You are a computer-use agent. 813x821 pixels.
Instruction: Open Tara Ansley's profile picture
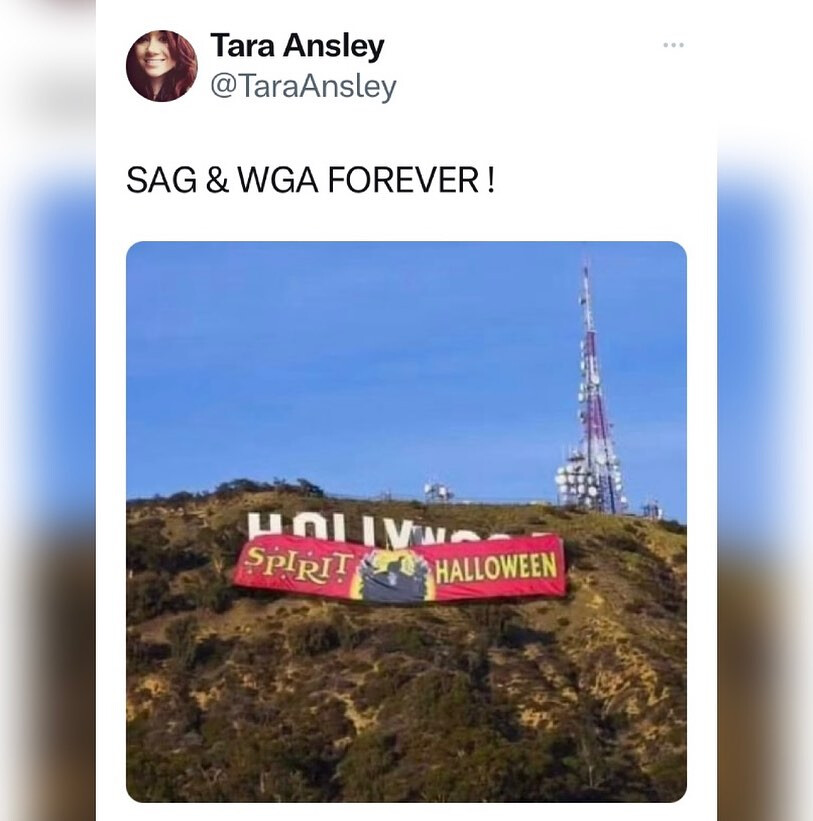point(162,66)
